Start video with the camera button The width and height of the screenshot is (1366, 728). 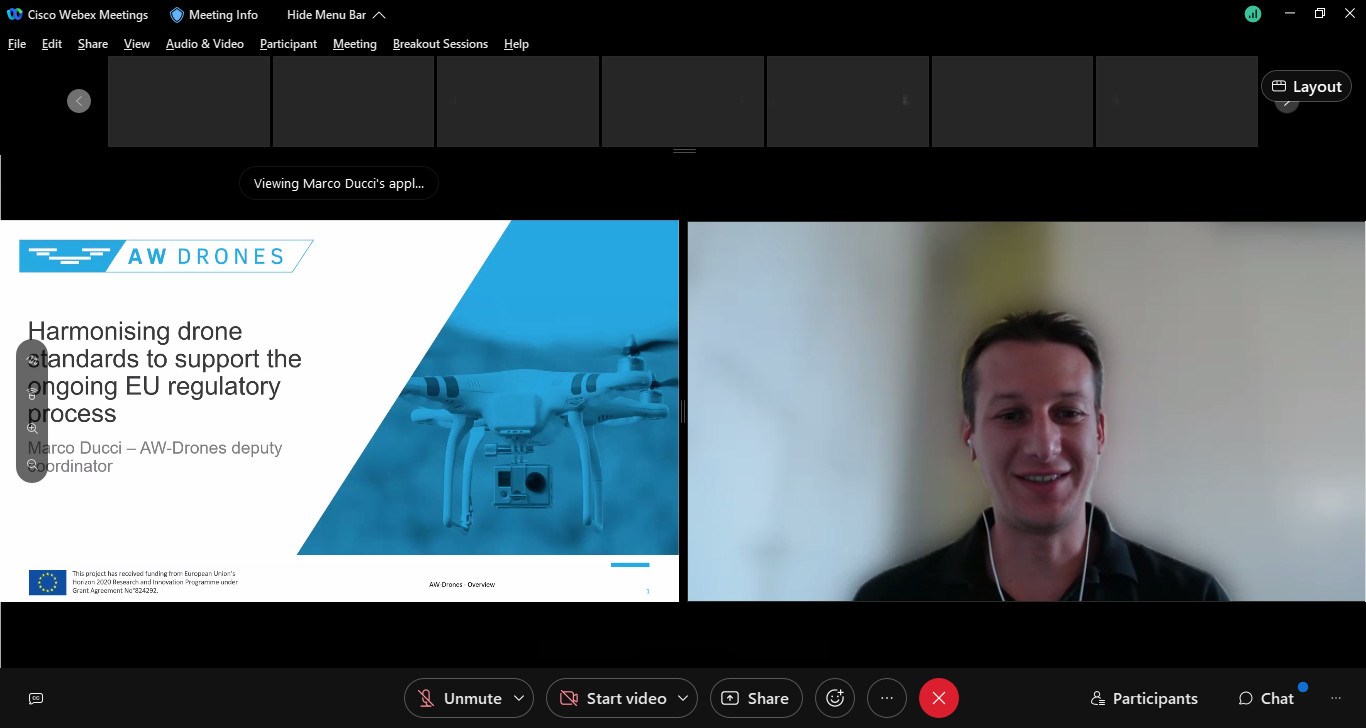[x=612, y=698]
